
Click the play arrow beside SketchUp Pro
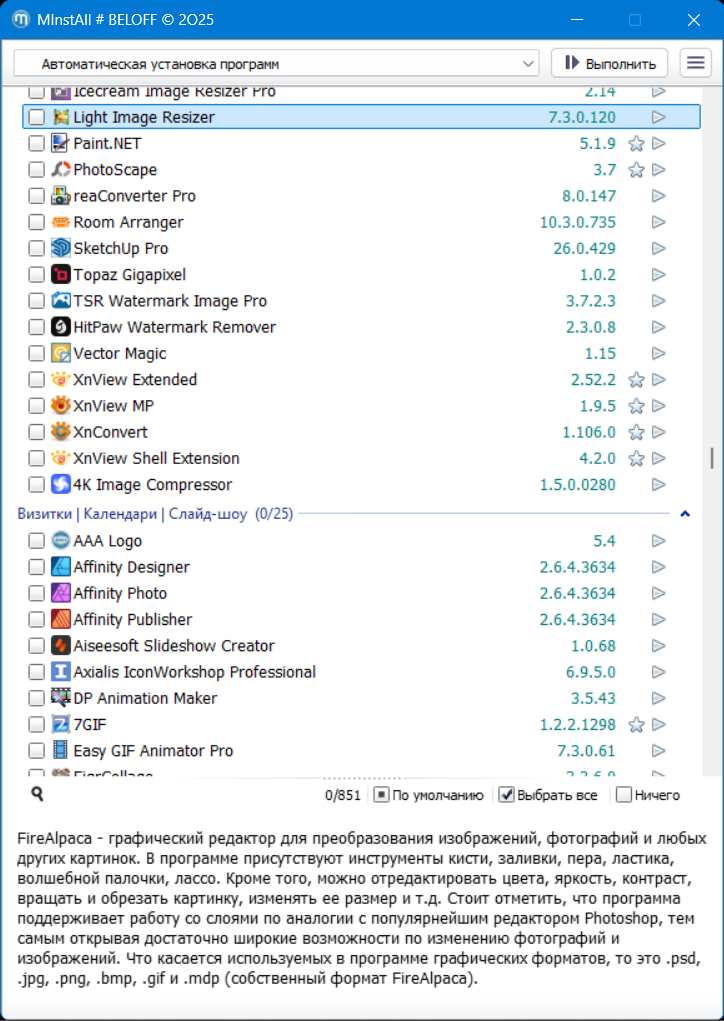(x=658, y=249)
